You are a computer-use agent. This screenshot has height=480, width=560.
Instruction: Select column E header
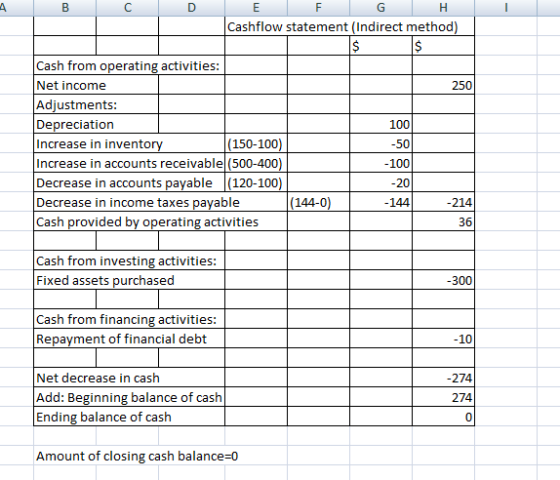tap(256, 8)
